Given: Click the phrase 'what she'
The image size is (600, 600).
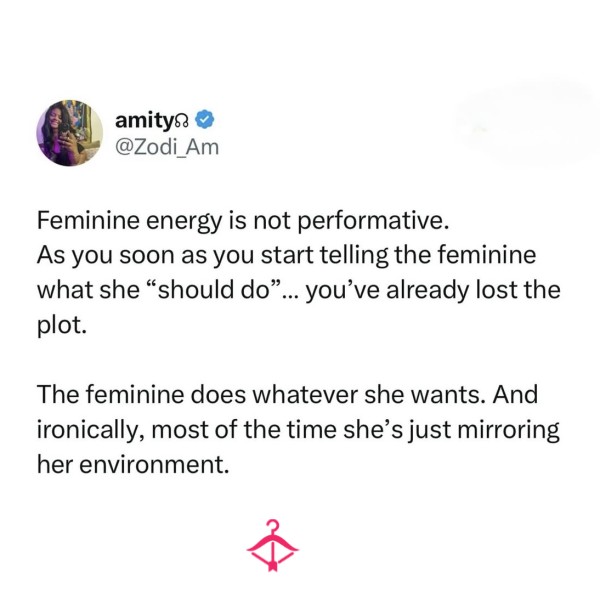Looking at the screenshot, I should 88,290.
